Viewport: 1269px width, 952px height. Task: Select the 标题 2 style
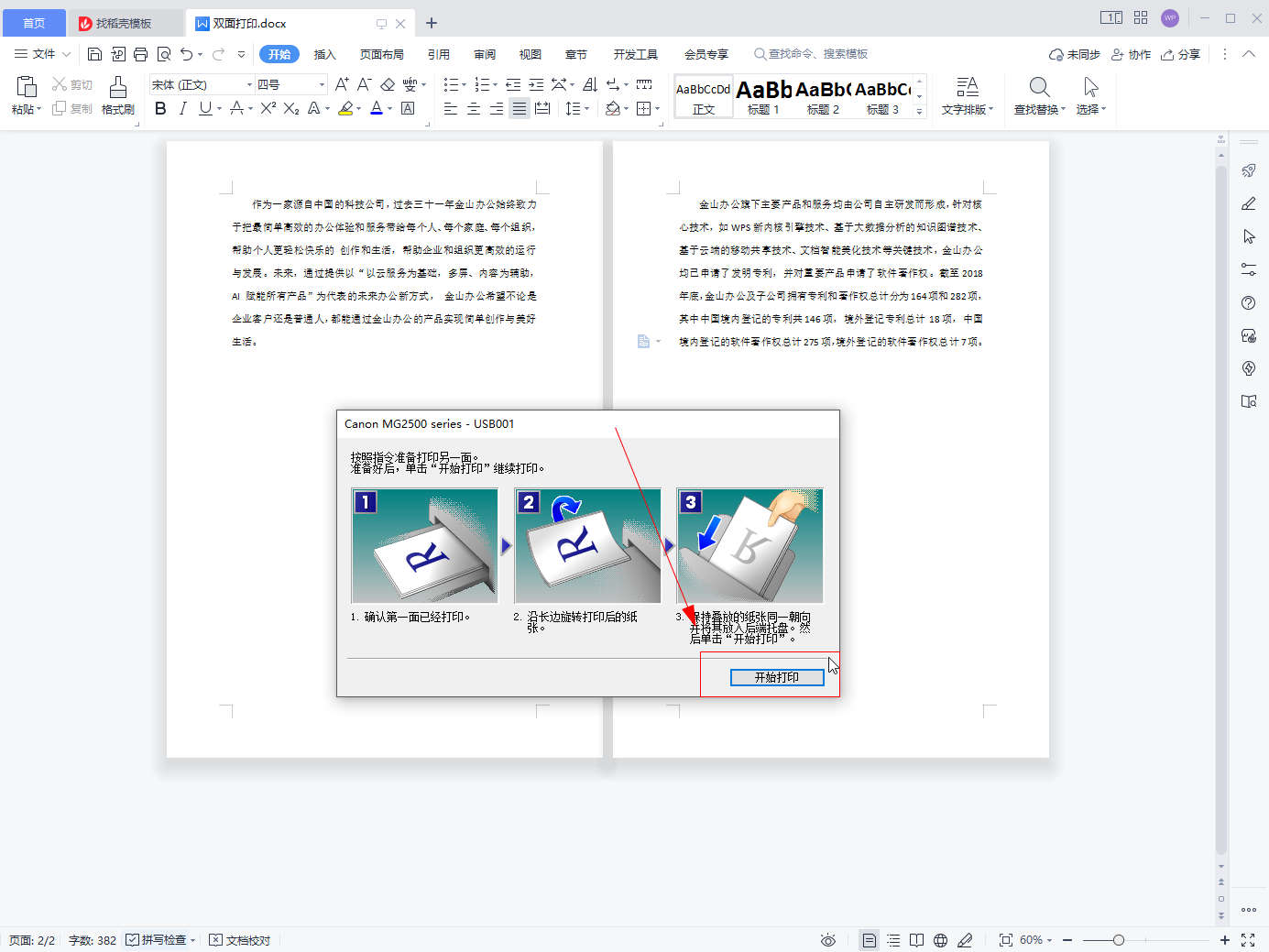click(823, 96)
